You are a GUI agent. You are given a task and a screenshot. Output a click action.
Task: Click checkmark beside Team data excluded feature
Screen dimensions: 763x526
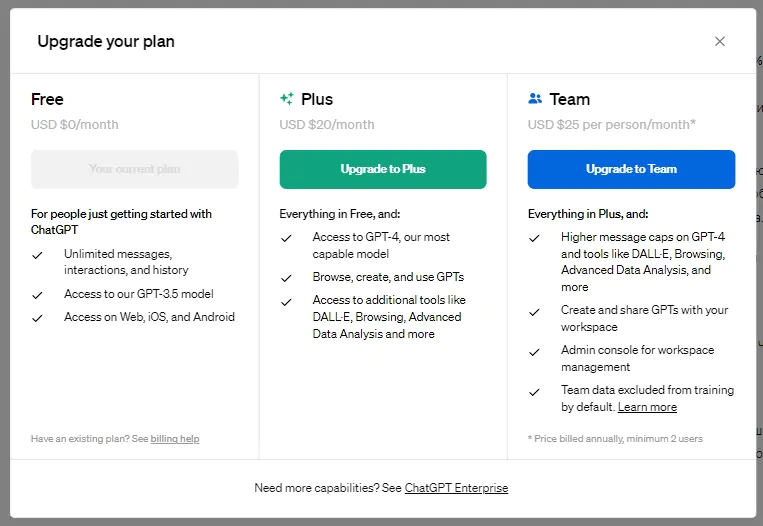[x=535, y=391]
